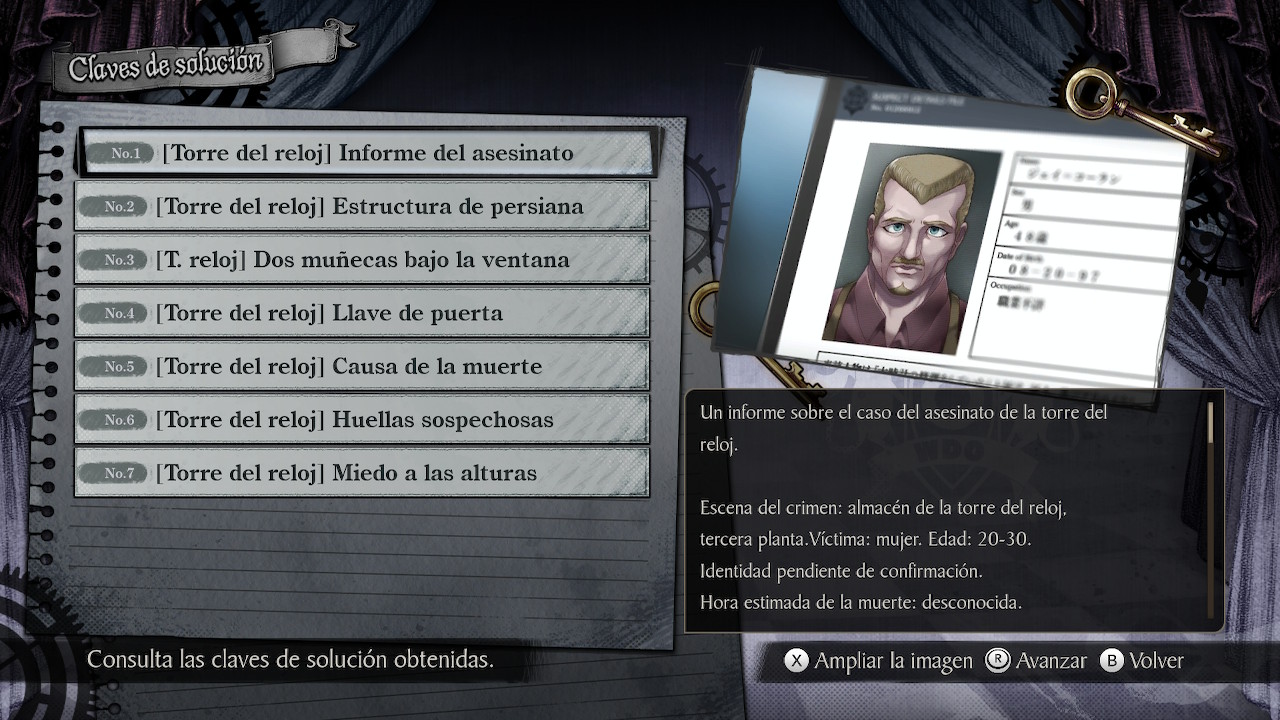Click the R button icon for Avanzar
1280x720 pixels.
pyautogui.click(x=997, y=661)
